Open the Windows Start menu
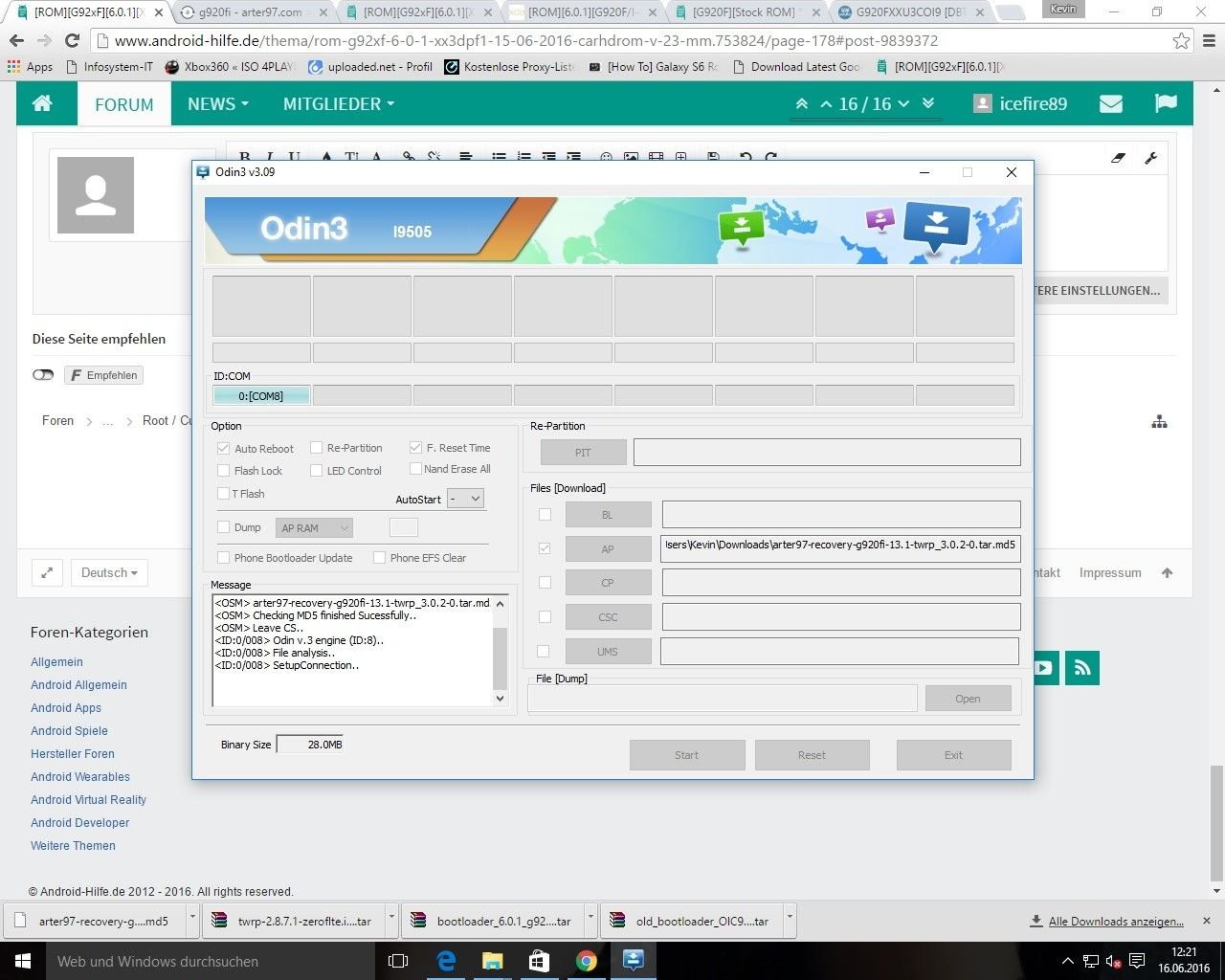The width and height of the screenshot is (1225, 980). click(x=22, y=961)
